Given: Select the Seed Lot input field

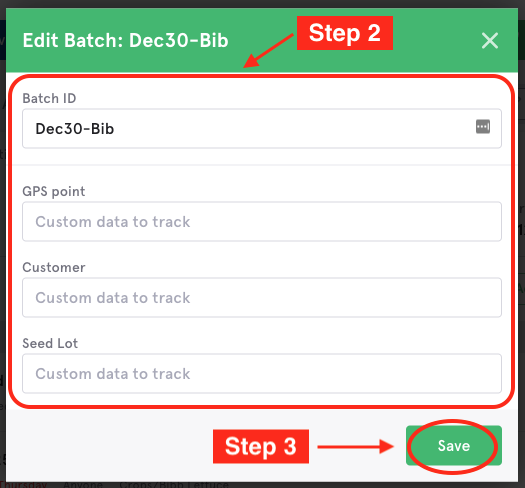Looking at the screenshot, I should tap(262, 373).
